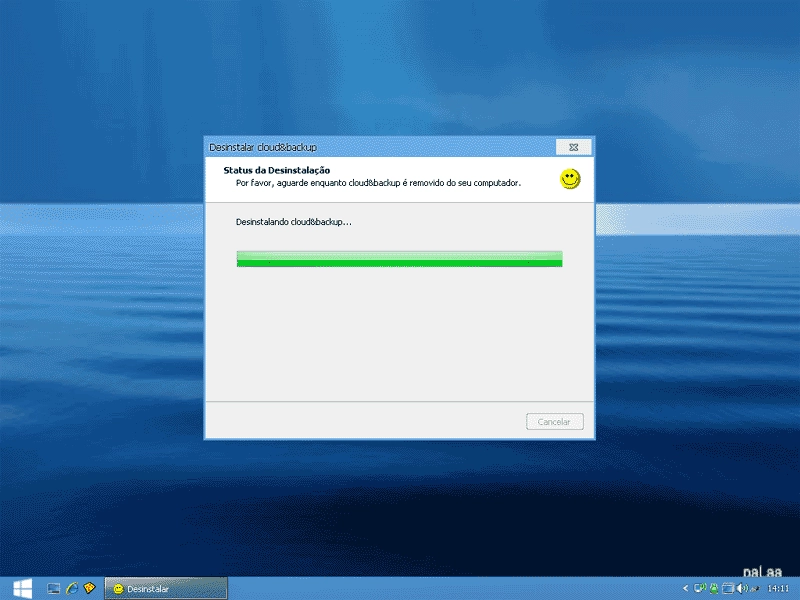The height and width of the screenshot is (600, 800).
Task: Click the smiley icon on the taskbar button
Action: pyautogui.click(x=118, y=589)
